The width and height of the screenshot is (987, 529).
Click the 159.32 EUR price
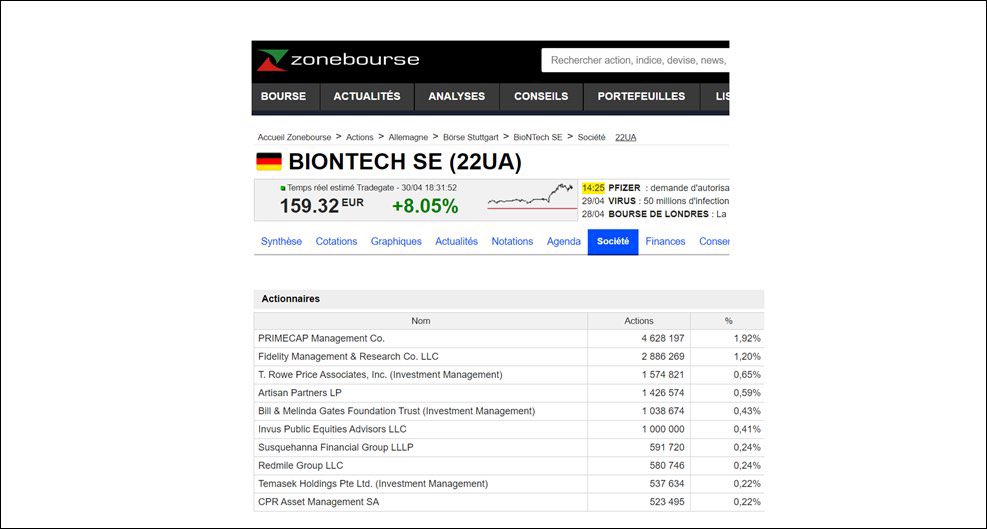tap(322, 205)
